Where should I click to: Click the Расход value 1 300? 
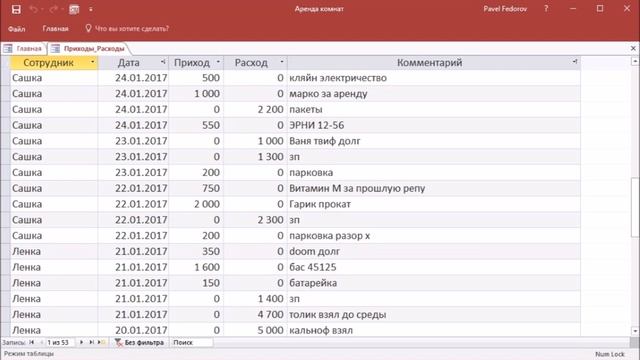256,157
